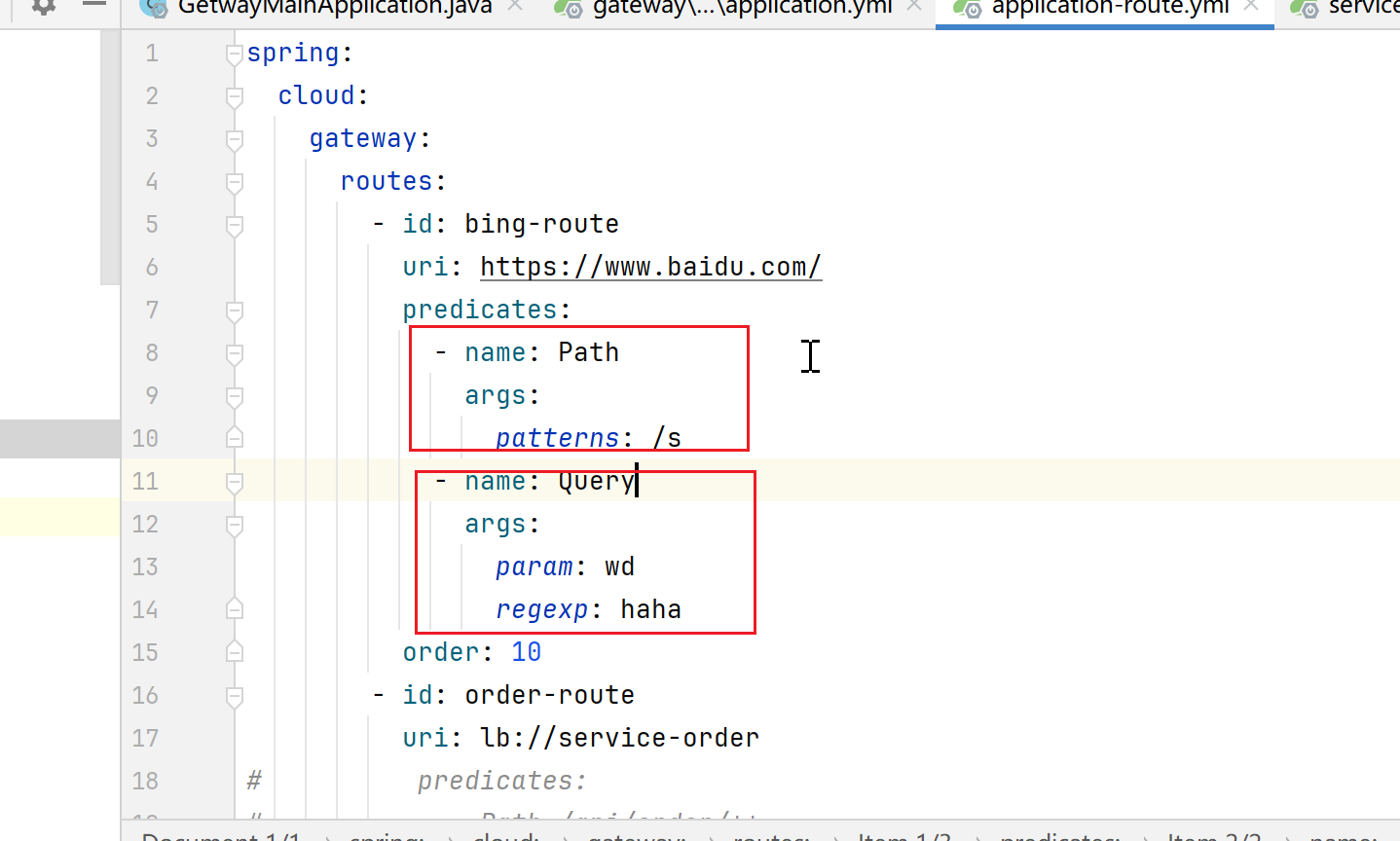The width and height of the screenshot is (1400, 841).
Task: Collapse the order-route item at line 16
Action: (235, 696)
